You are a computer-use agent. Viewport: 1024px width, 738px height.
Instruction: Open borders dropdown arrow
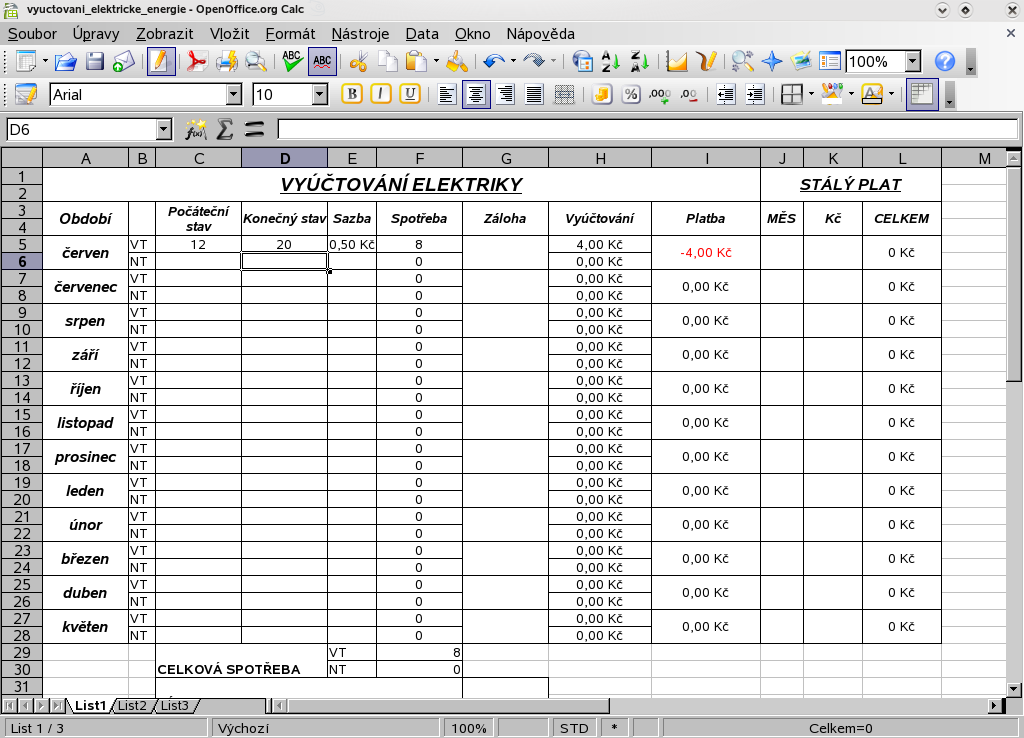pyautogui.click(x=811, y=95)
